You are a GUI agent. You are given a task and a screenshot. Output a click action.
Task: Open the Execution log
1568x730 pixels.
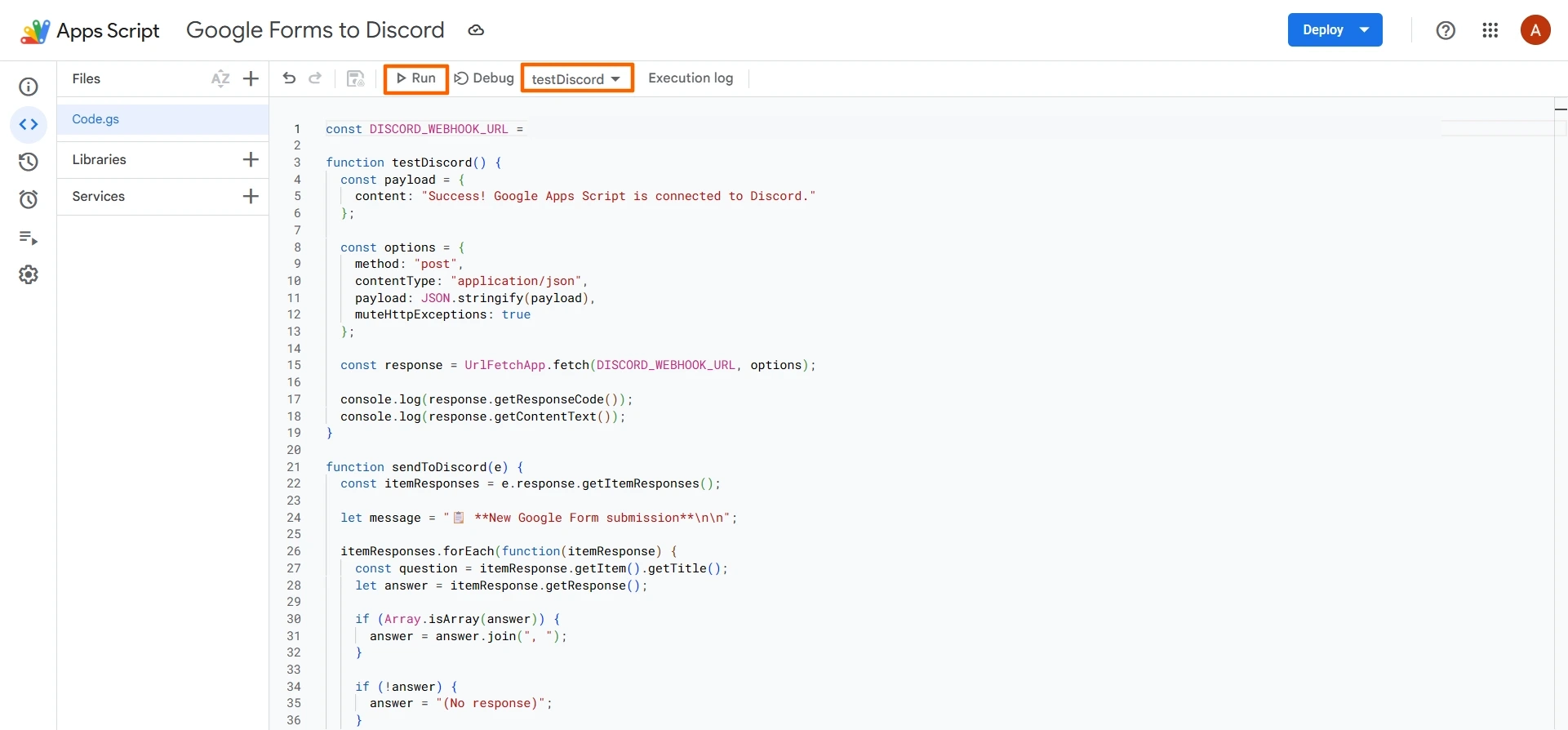tap(691, 78)
